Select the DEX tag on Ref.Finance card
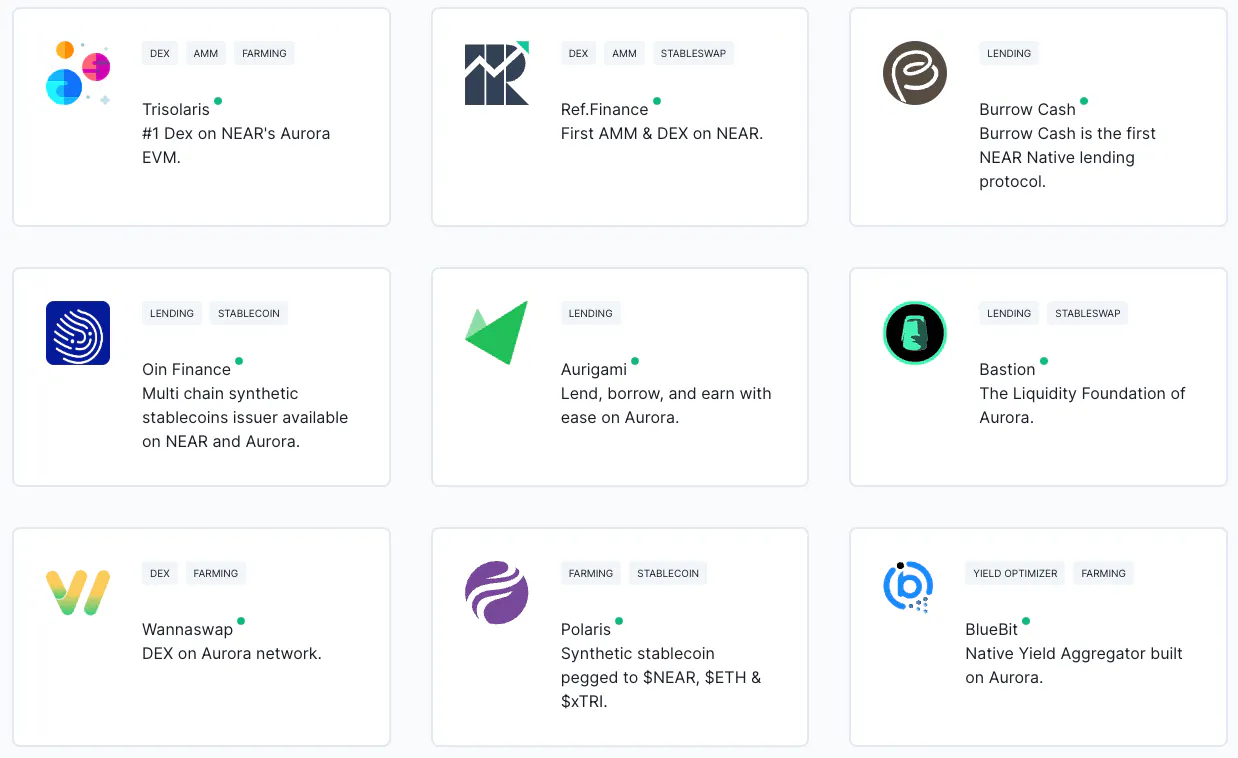 coord(578,53)
